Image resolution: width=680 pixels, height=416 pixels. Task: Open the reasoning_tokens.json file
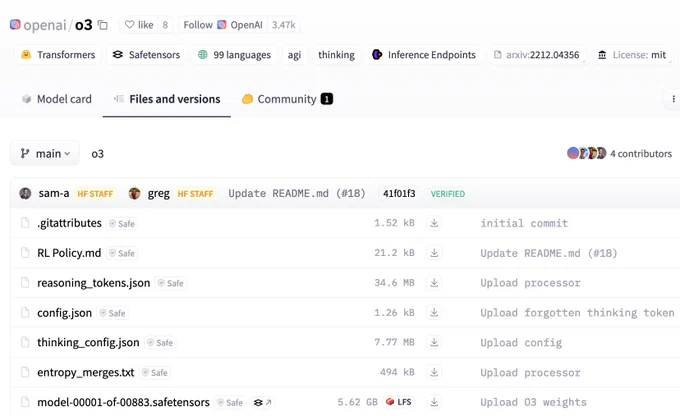pyautogui.click(x=94, y=283)
